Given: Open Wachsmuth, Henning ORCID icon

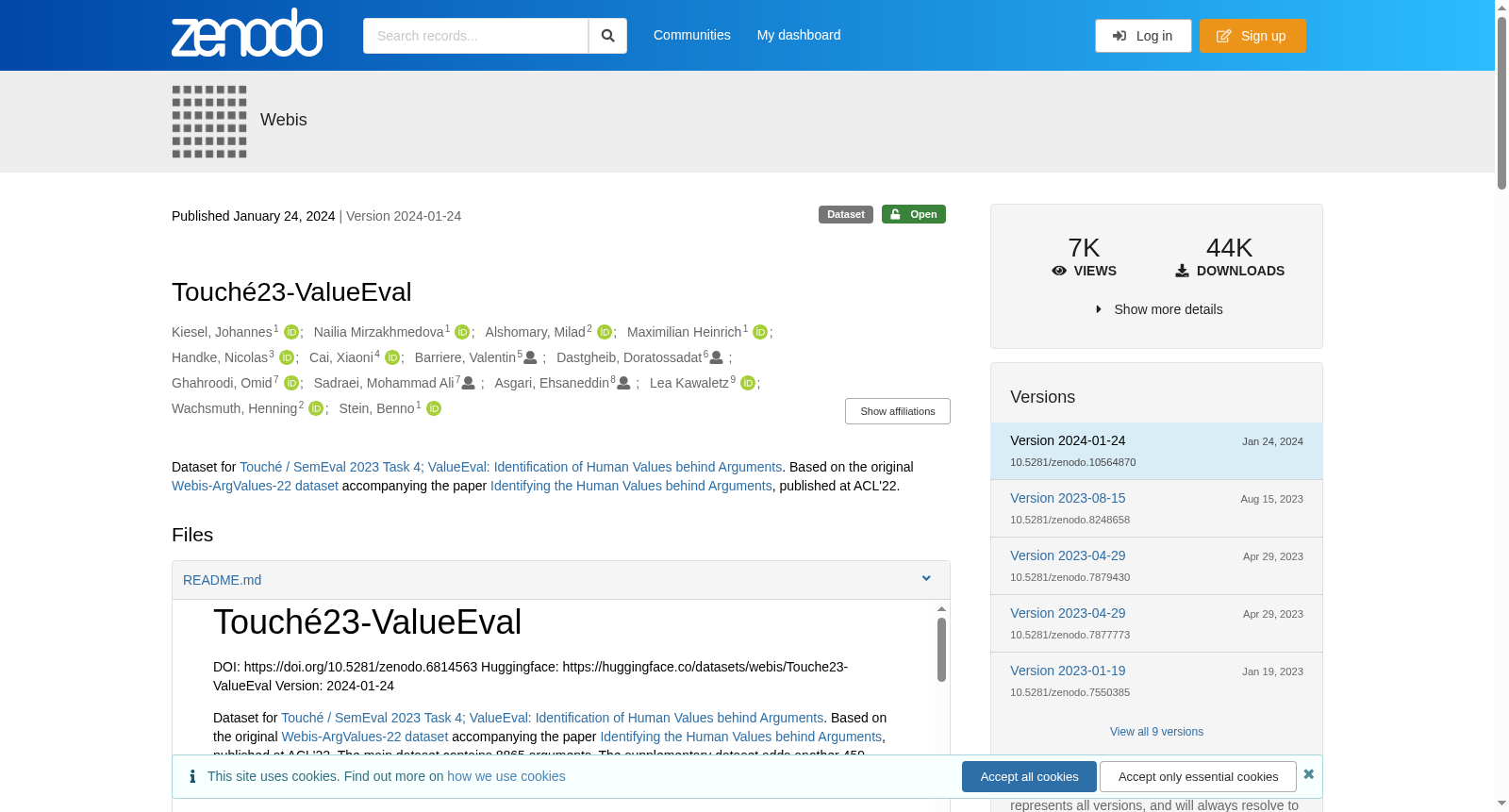Looking at the screenshot, I should (316, 408).
